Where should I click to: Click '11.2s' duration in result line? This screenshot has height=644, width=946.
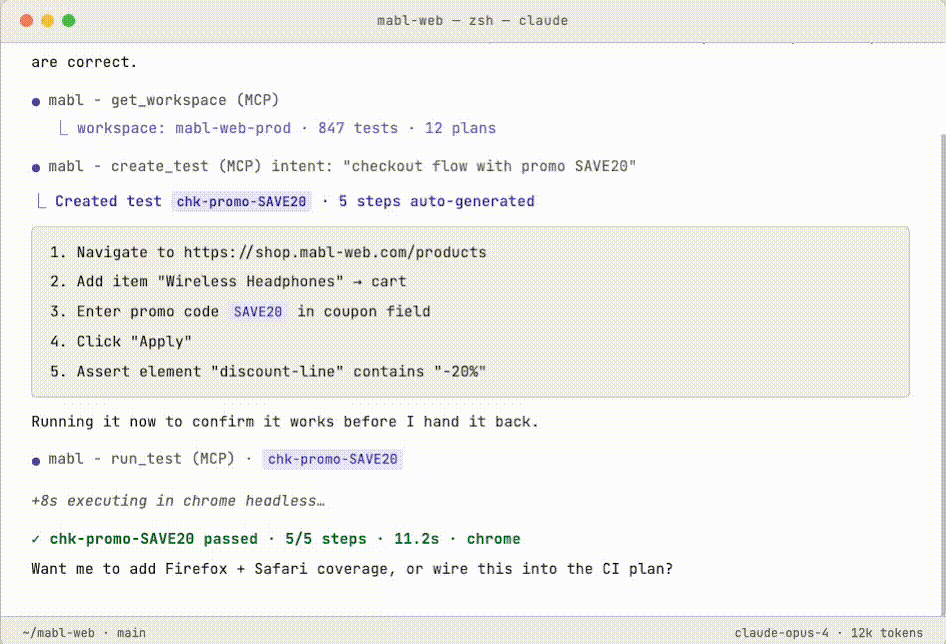(417, 539)
